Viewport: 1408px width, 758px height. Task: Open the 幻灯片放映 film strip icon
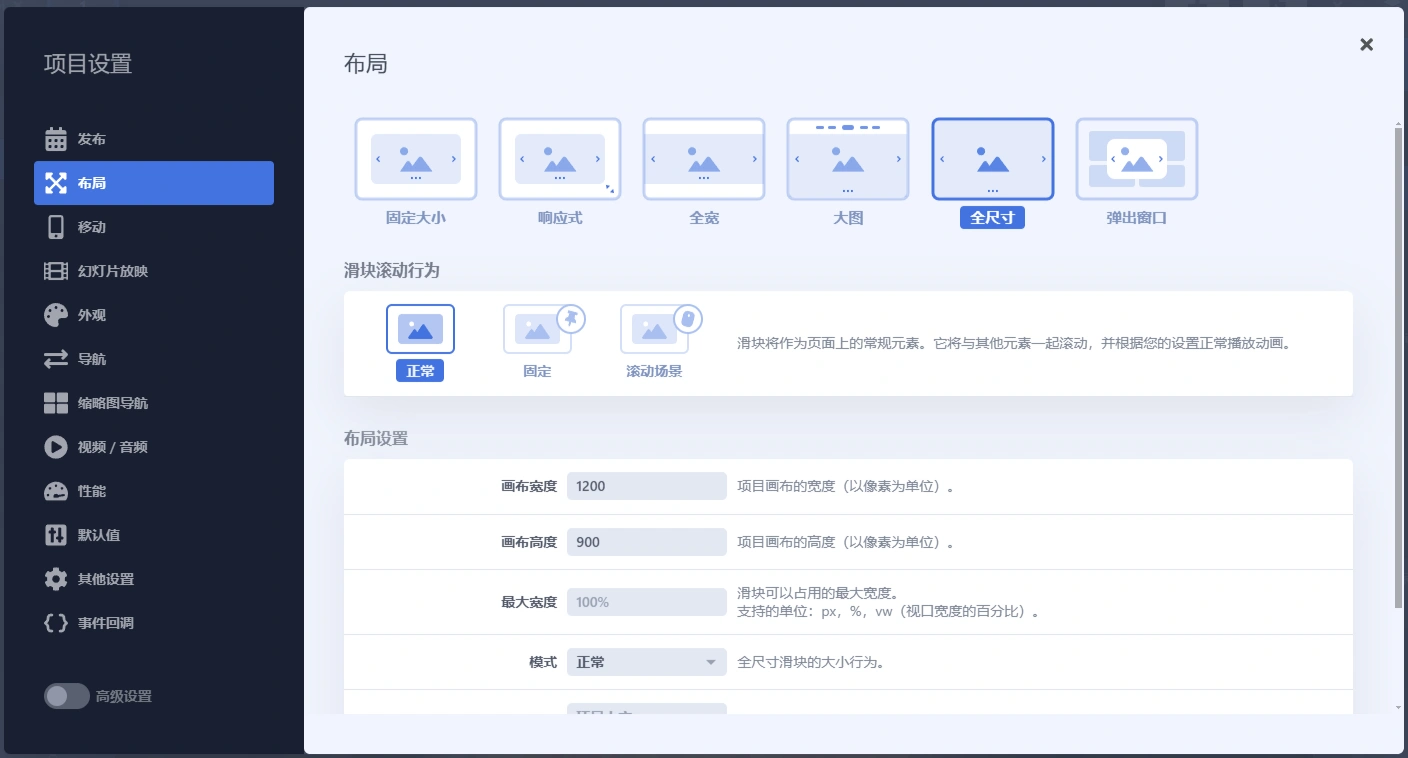(57, 271)
